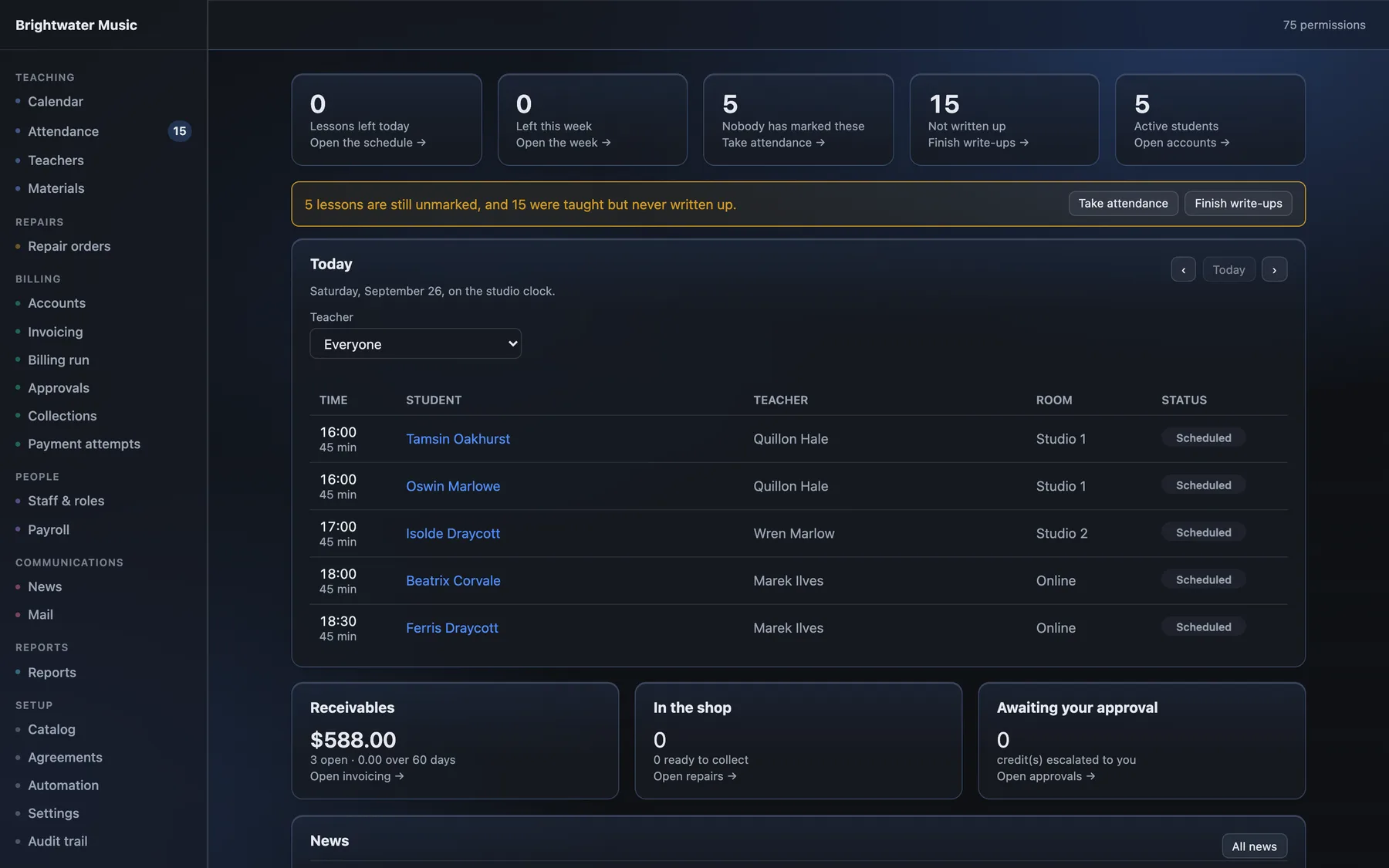Open student Isolde Draycott
Image resolution: width=1389 pixels, height=868 pixels.
point(453,533)
